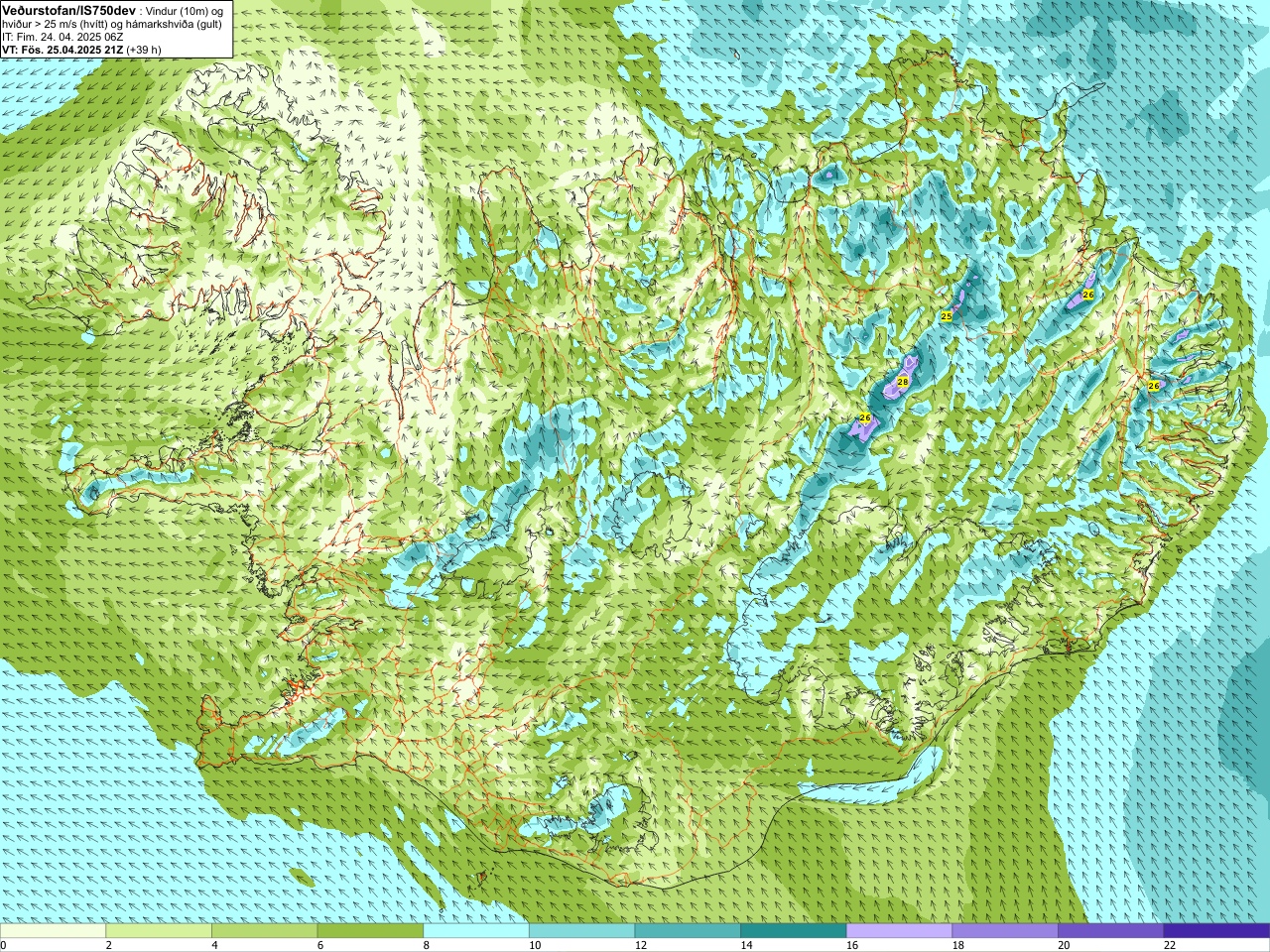
Task: Click the 6–8 m/s dark green legend swatch
Action: coord(370,931)
